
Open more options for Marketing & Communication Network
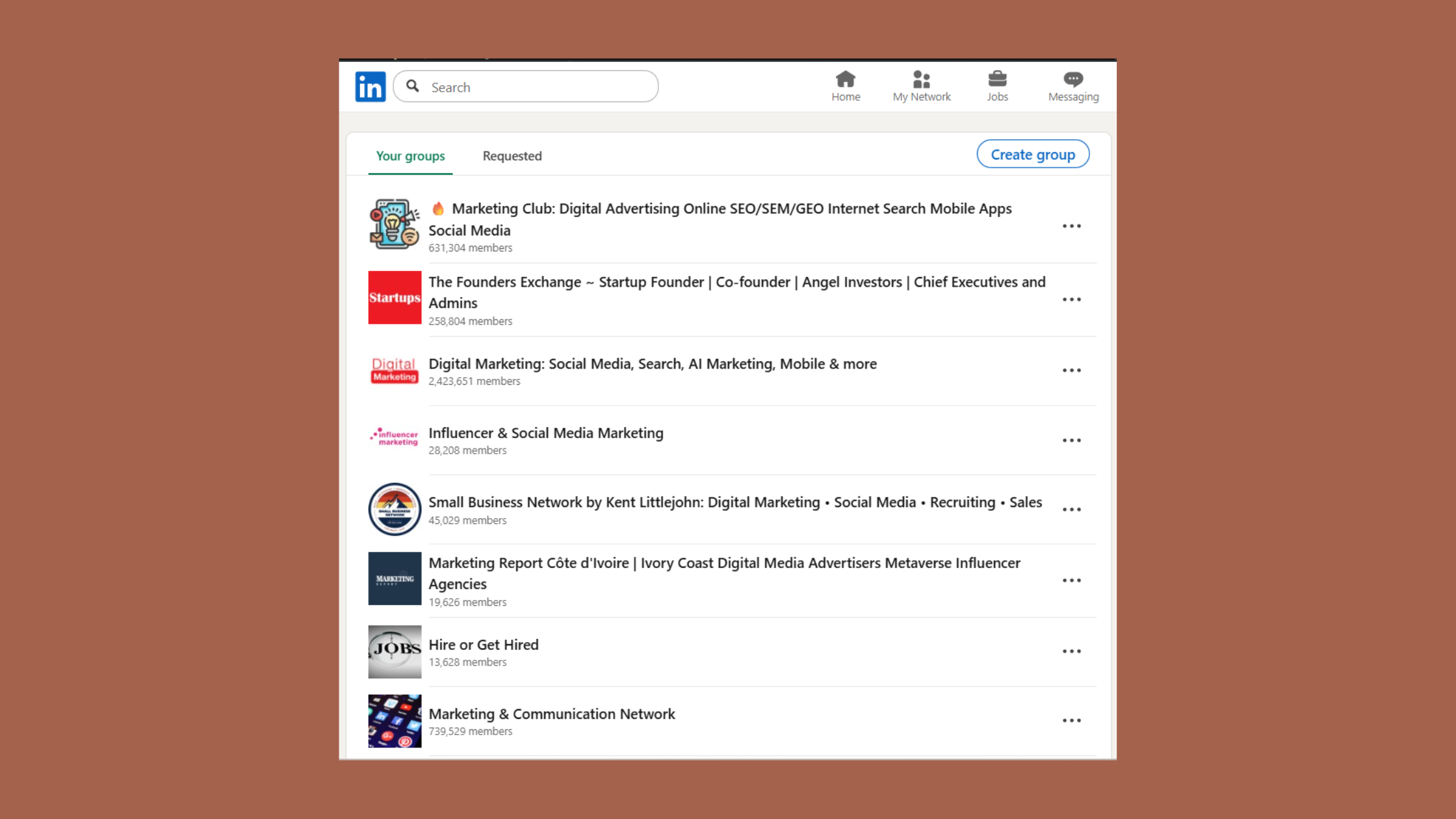click(x=1072, y=721)
